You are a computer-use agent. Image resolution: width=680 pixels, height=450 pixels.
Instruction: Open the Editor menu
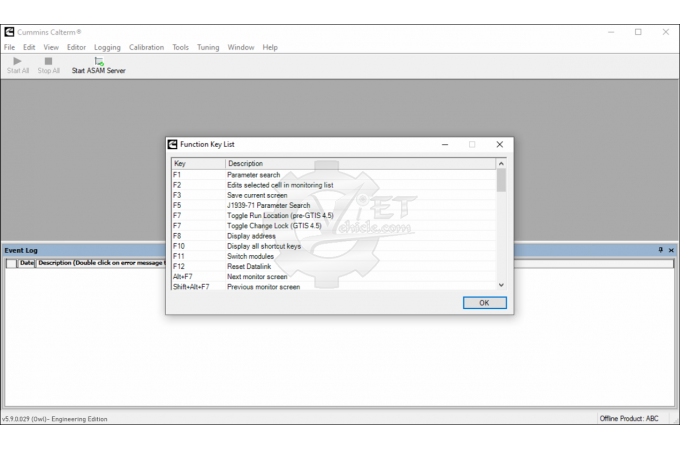76,47
